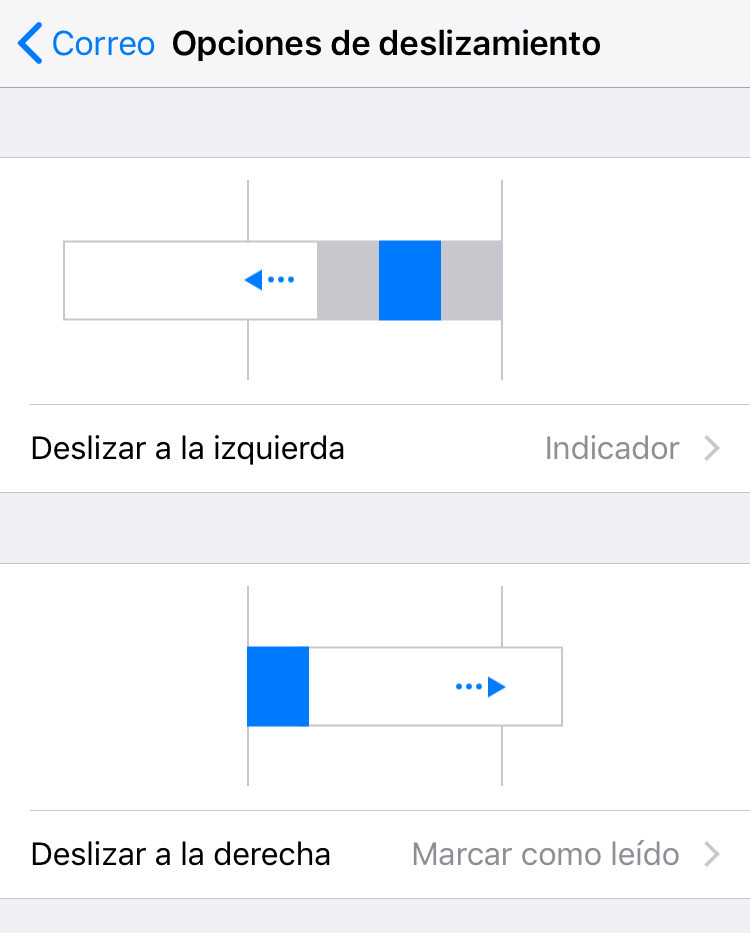This screenshot has width=750, height=933.
Task: Open Deslizar a la izquierda options
Action: click(375, 449)
